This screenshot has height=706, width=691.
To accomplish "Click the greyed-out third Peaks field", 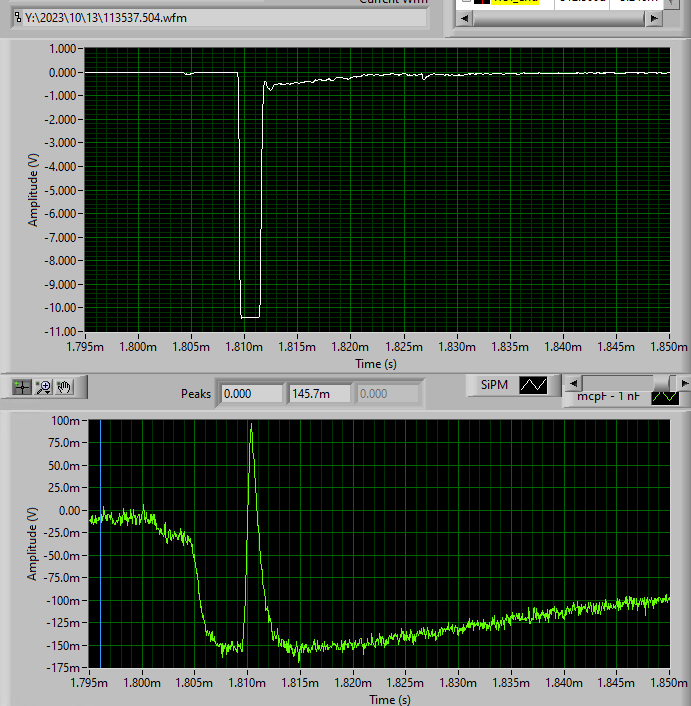I will pyautogui.click(x=387, y=394).
